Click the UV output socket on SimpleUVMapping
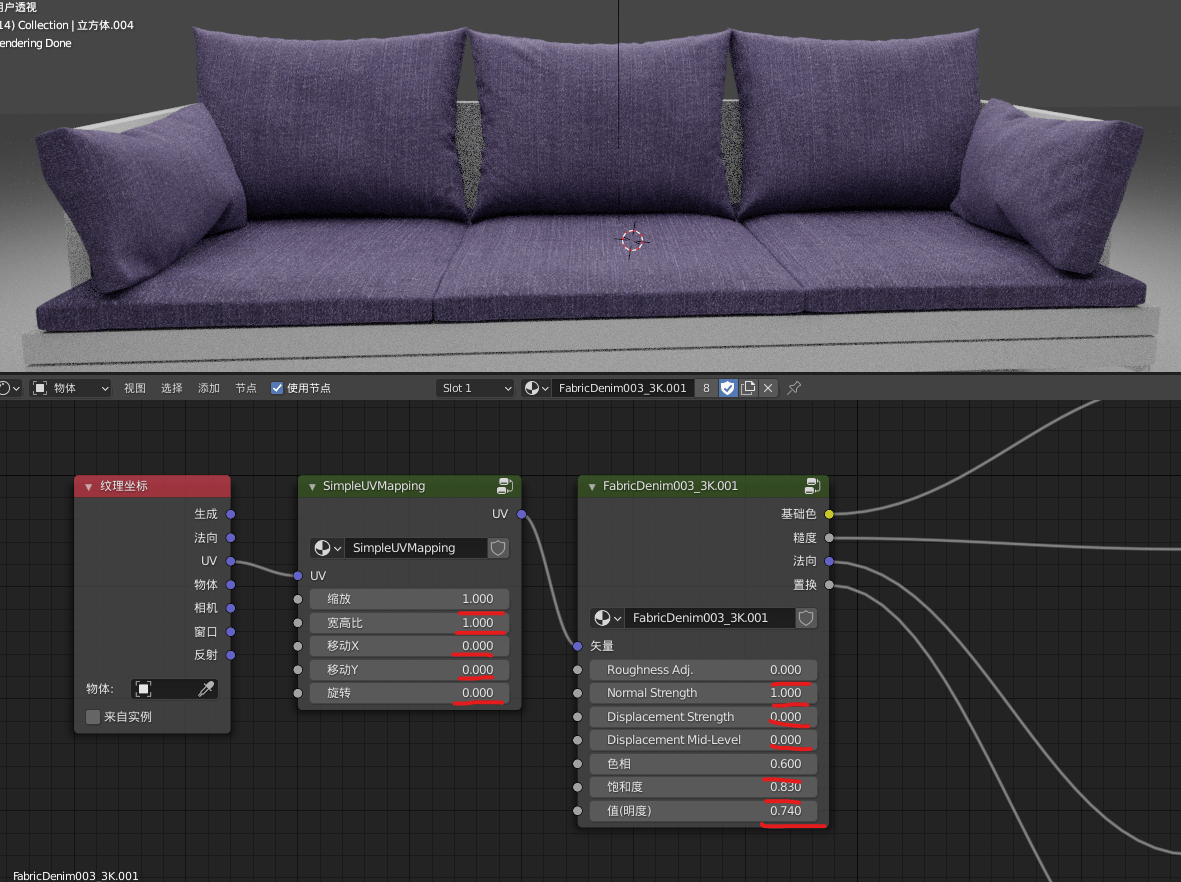The height and width of the screenshot is (882, 1181). pos(521,514)
